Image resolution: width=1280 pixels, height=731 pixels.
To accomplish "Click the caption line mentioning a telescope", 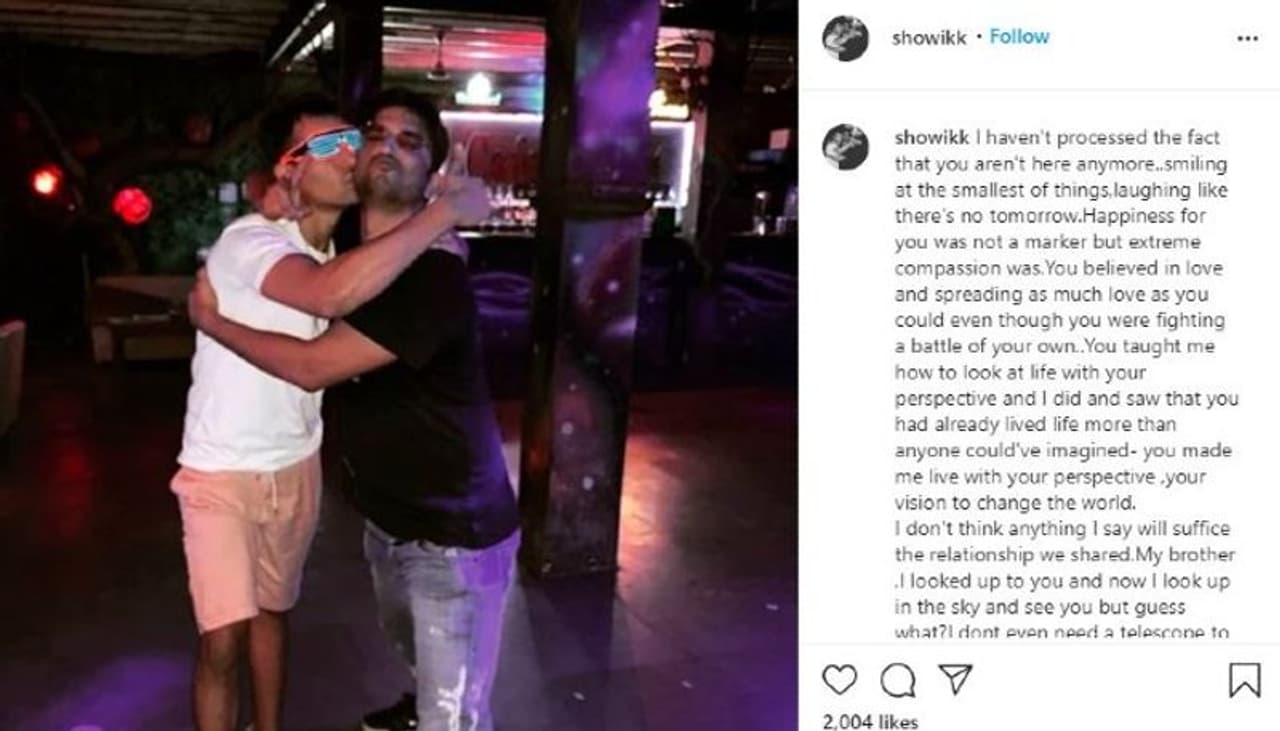I will click(1061, 632).
